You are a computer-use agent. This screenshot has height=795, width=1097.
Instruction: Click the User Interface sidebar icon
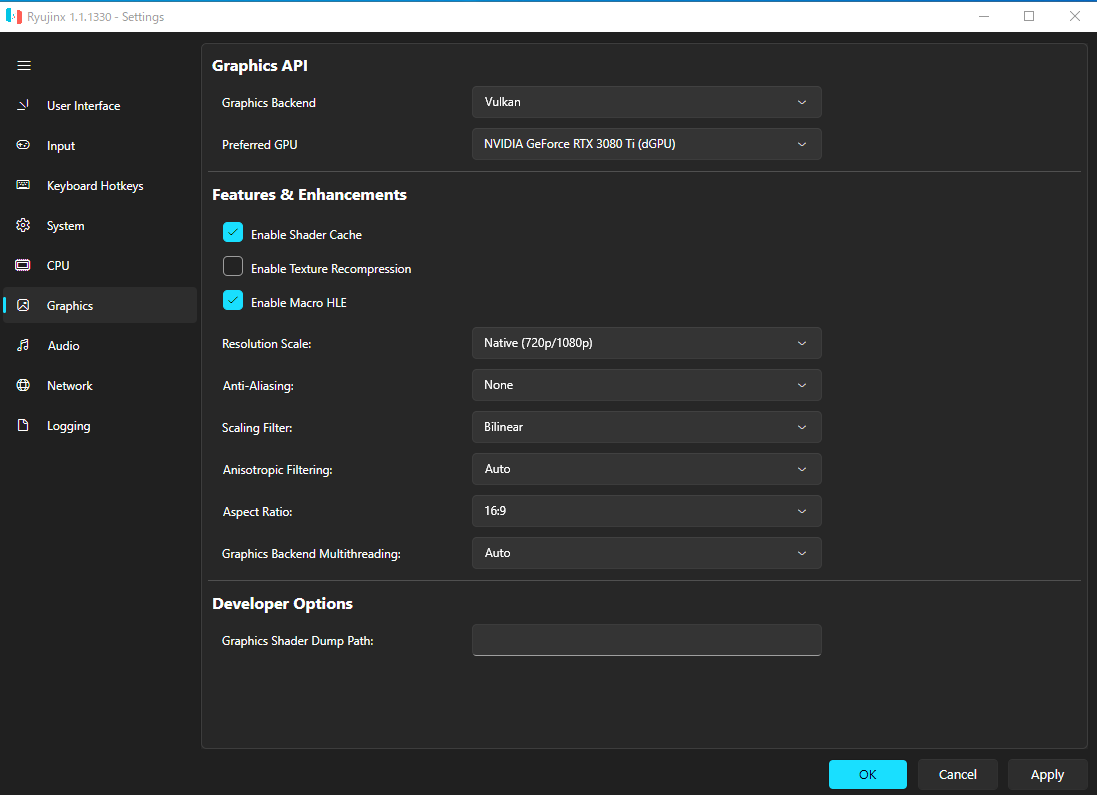click(24, 106)
